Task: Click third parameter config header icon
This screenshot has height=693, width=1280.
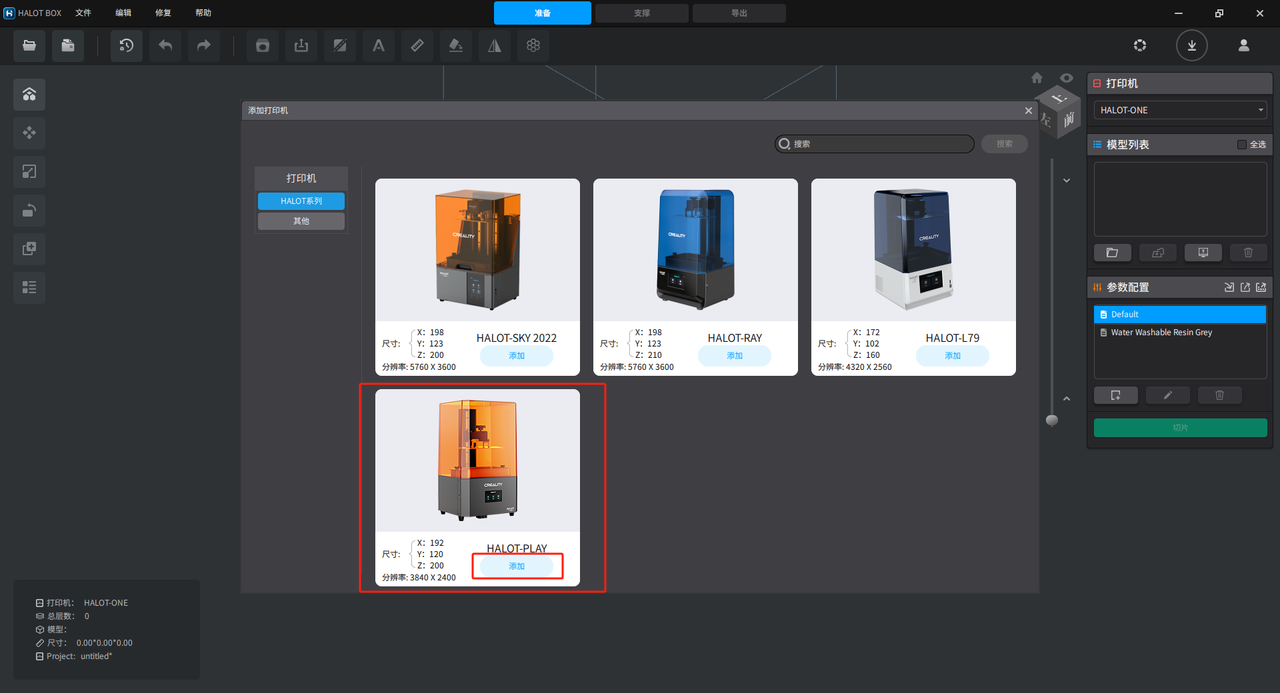Action: coord(1261,287)
